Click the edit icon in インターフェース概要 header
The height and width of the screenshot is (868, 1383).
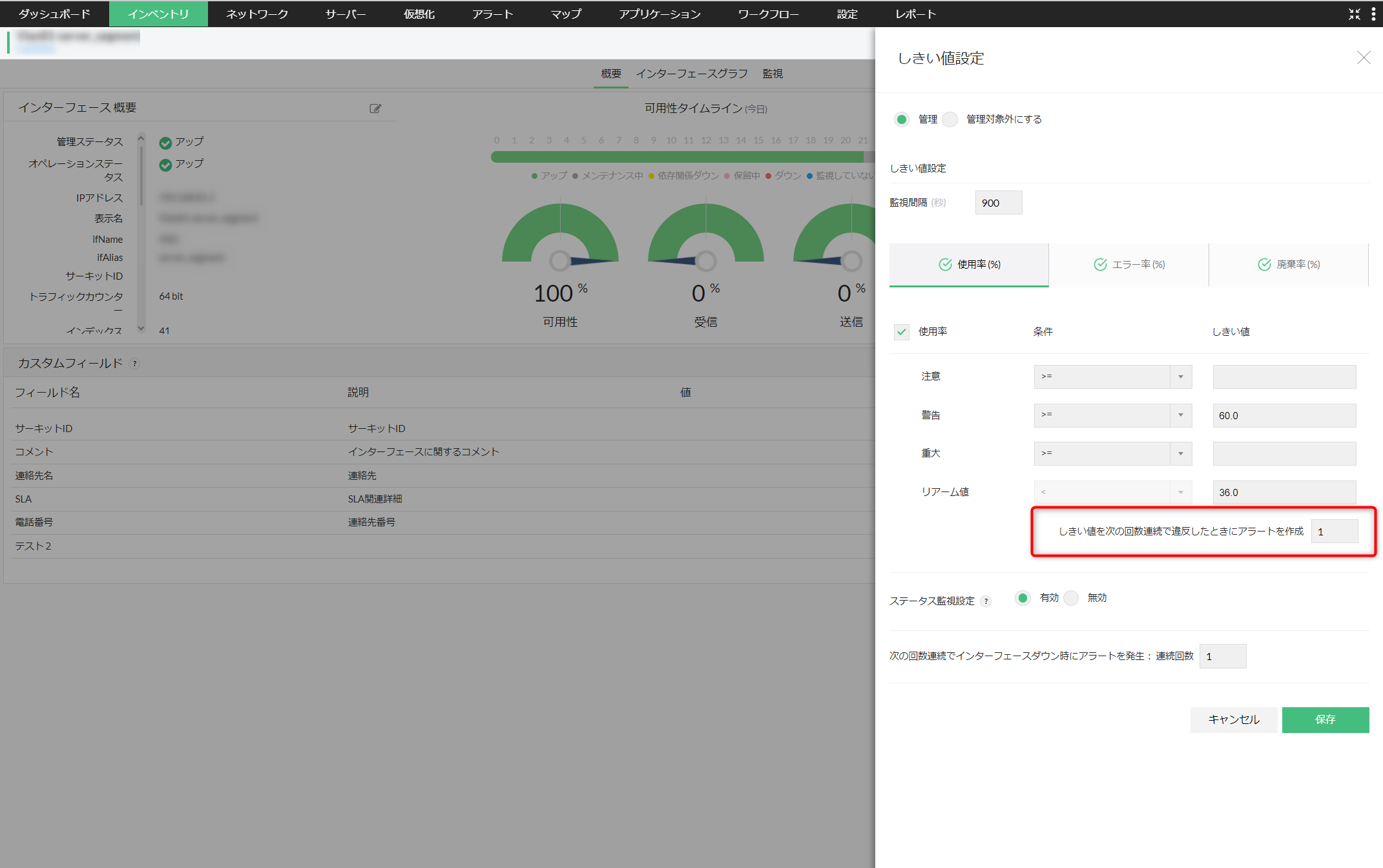pos(375,108)
